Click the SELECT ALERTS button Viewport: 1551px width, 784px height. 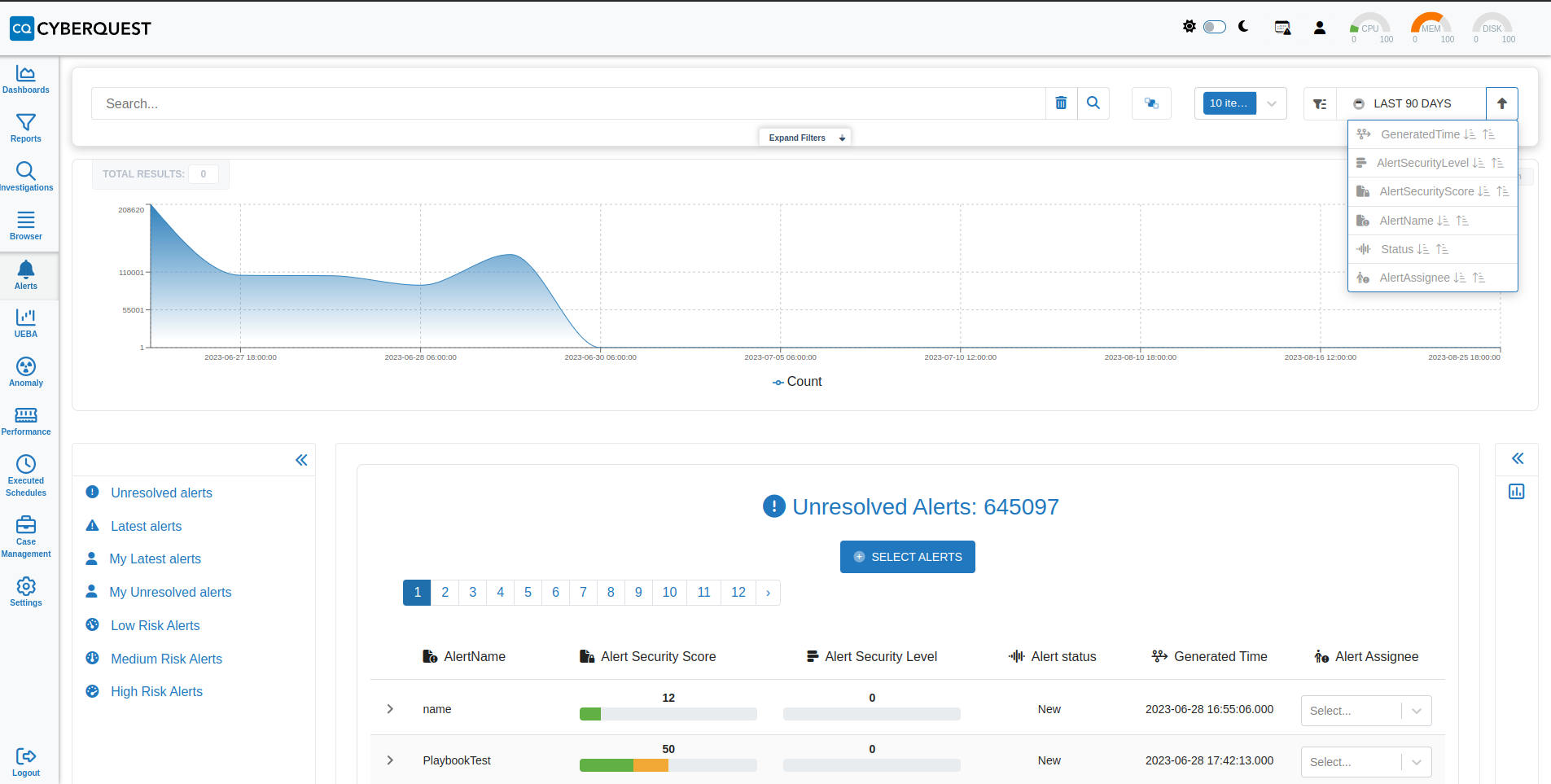click(908, 557)
